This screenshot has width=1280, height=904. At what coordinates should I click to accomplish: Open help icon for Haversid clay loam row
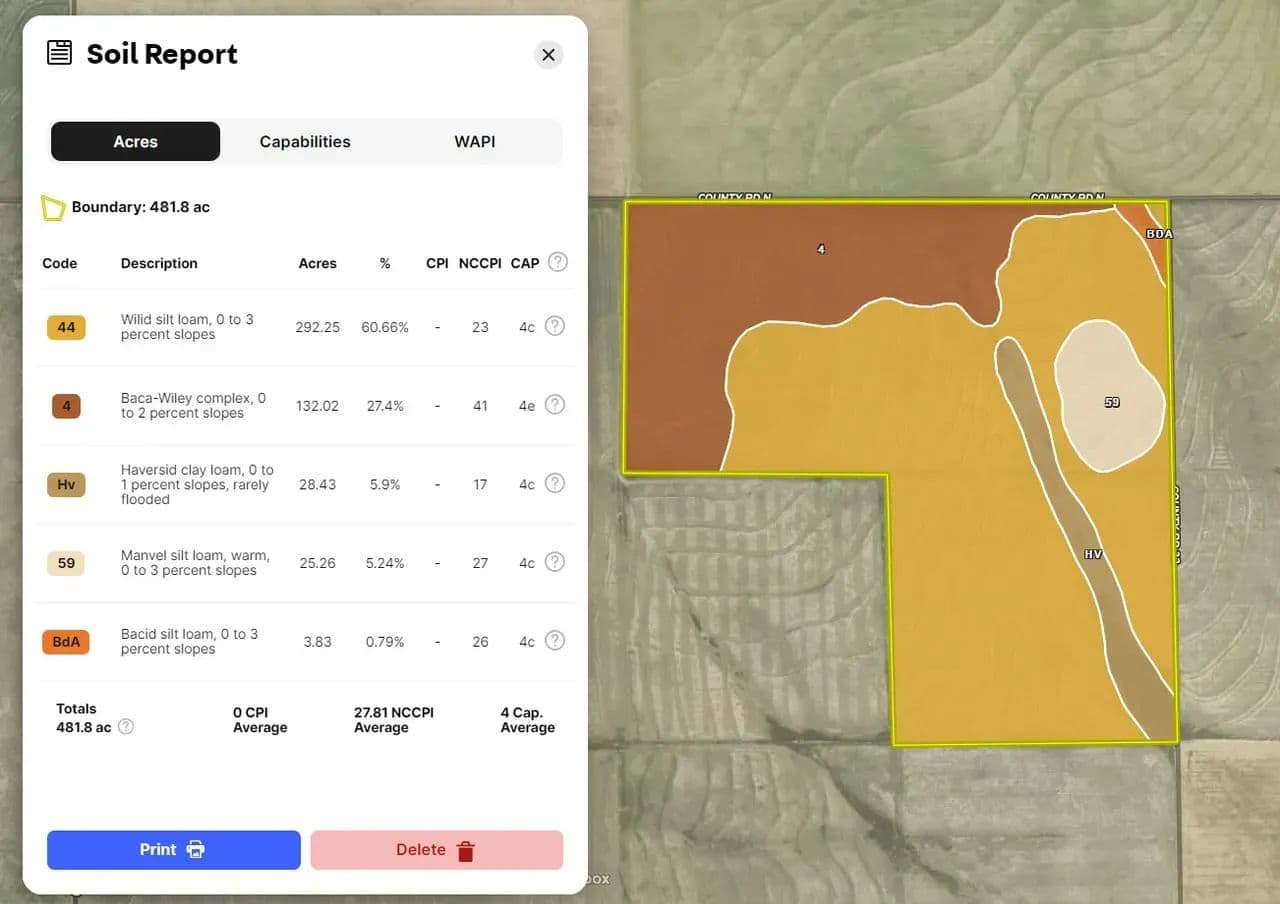[555, 484]
